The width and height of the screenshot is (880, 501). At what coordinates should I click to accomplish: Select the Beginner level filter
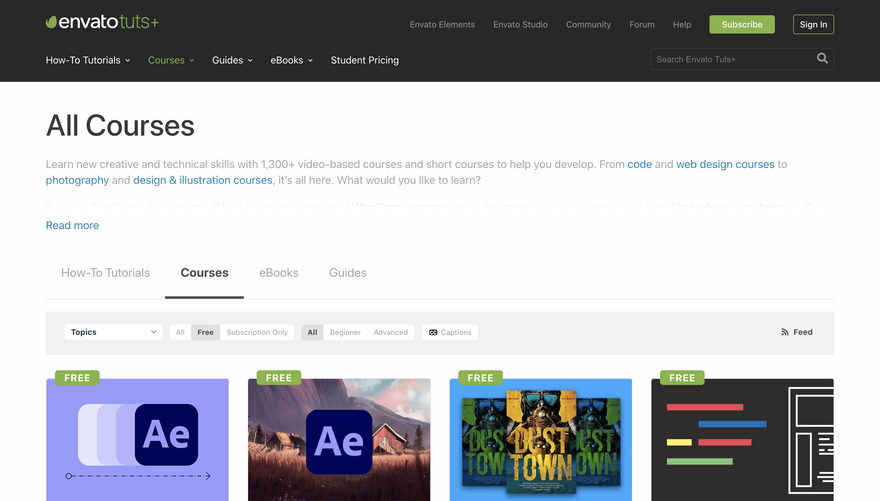pyautogui.click(x=345, y=332)
